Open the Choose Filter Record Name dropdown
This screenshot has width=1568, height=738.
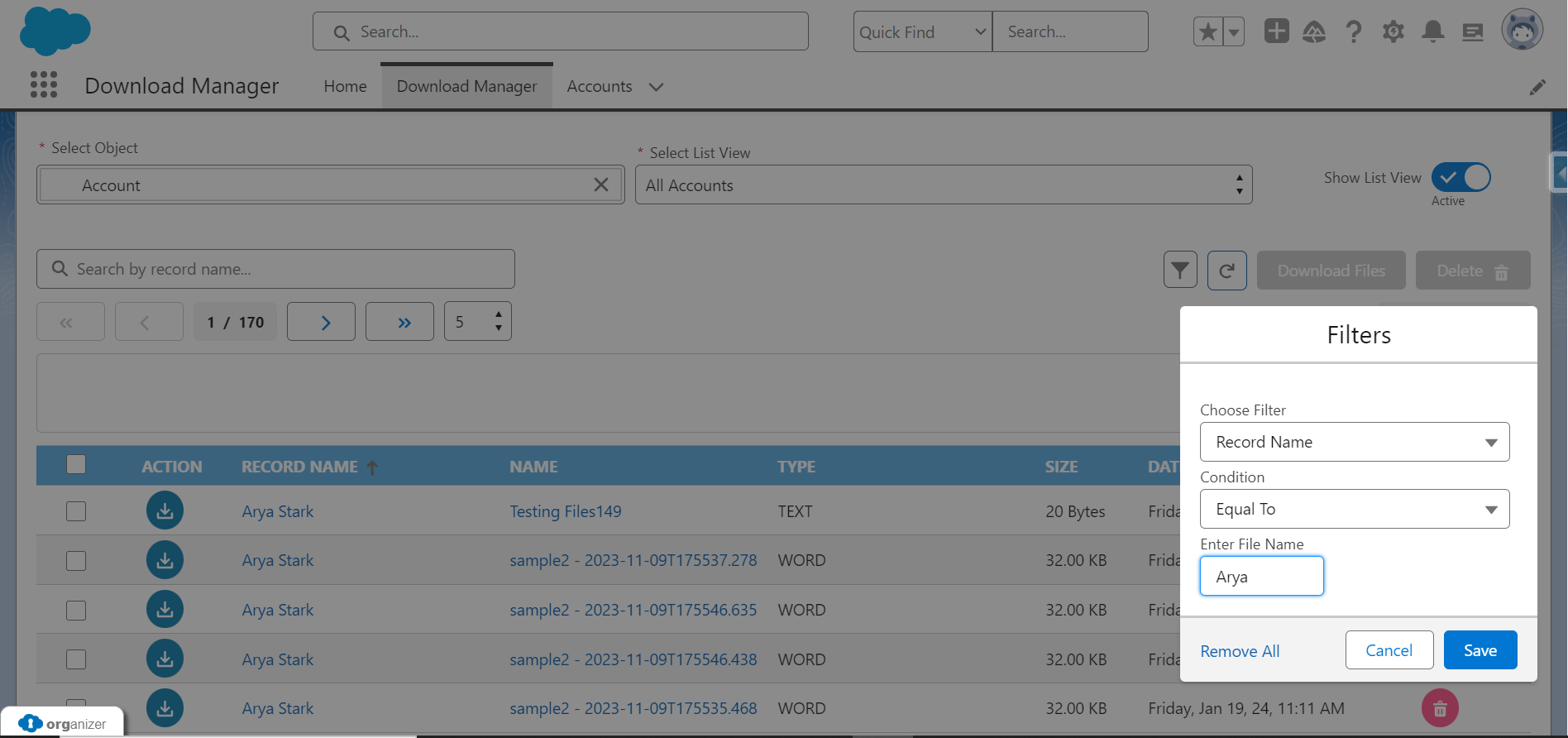[1354, 442]
